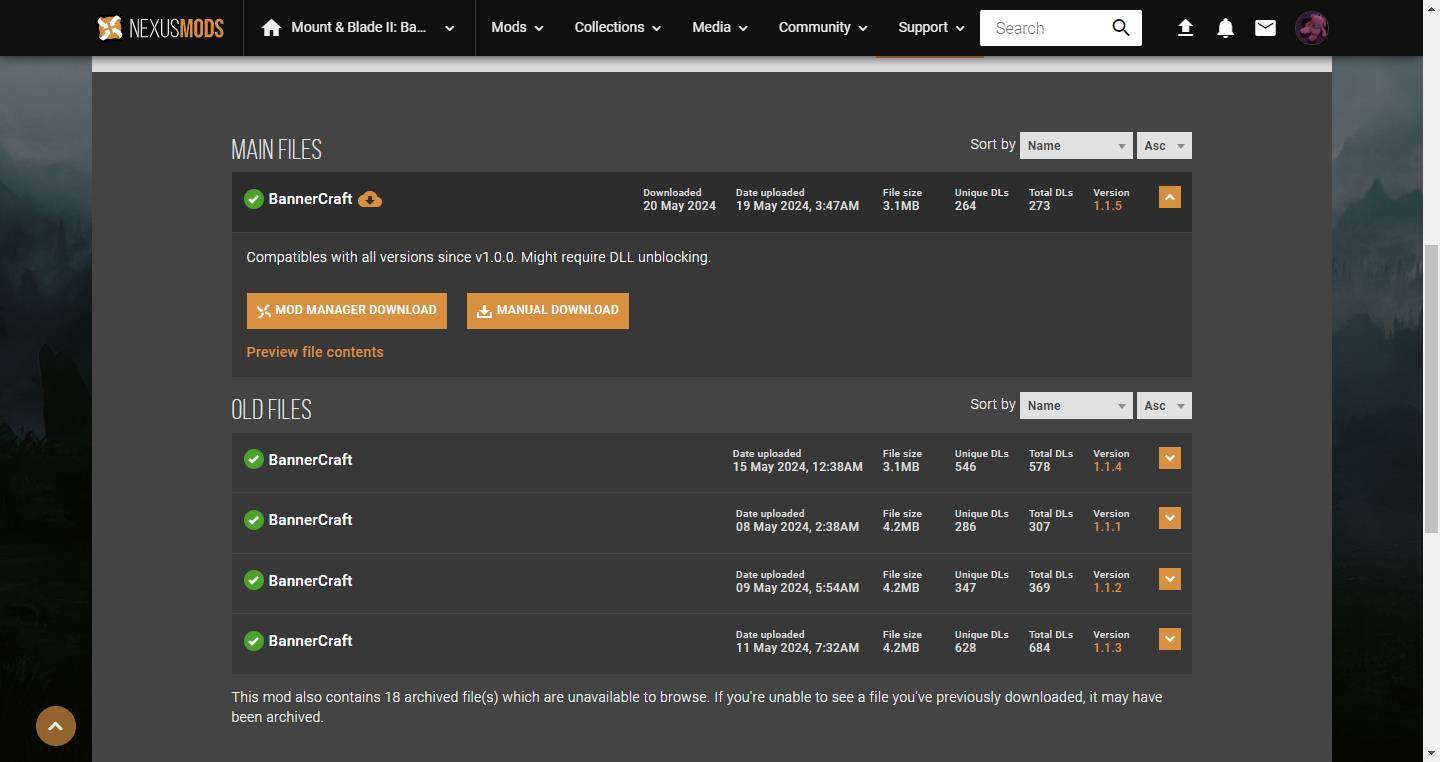This screenshot has width=1440, height=762.
Task: Click green checkmark on BannerCraft 1.1.5
Action: coord(254,199)
